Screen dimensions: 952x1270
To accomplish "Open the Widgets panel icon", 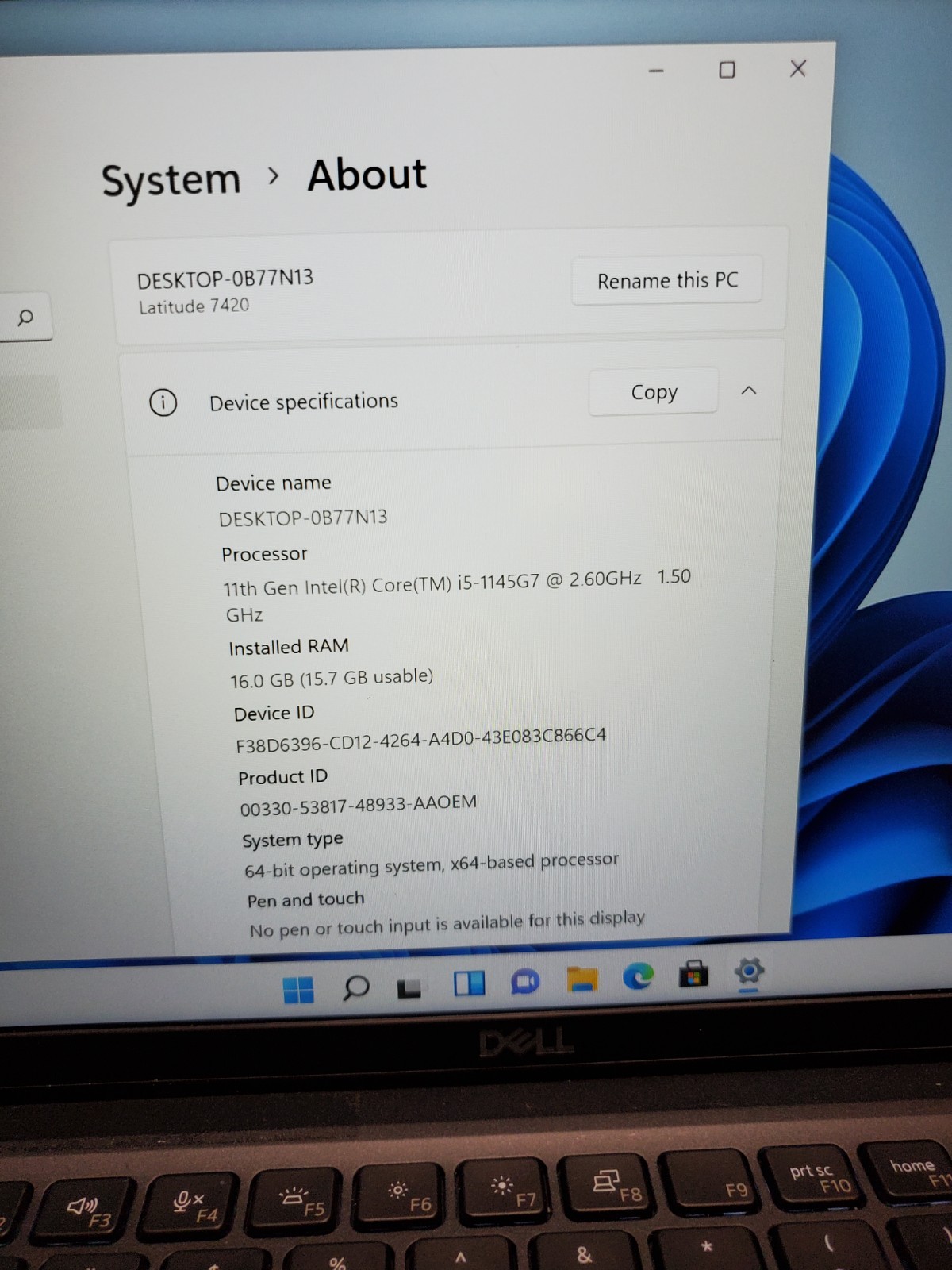I will [469, 983].
